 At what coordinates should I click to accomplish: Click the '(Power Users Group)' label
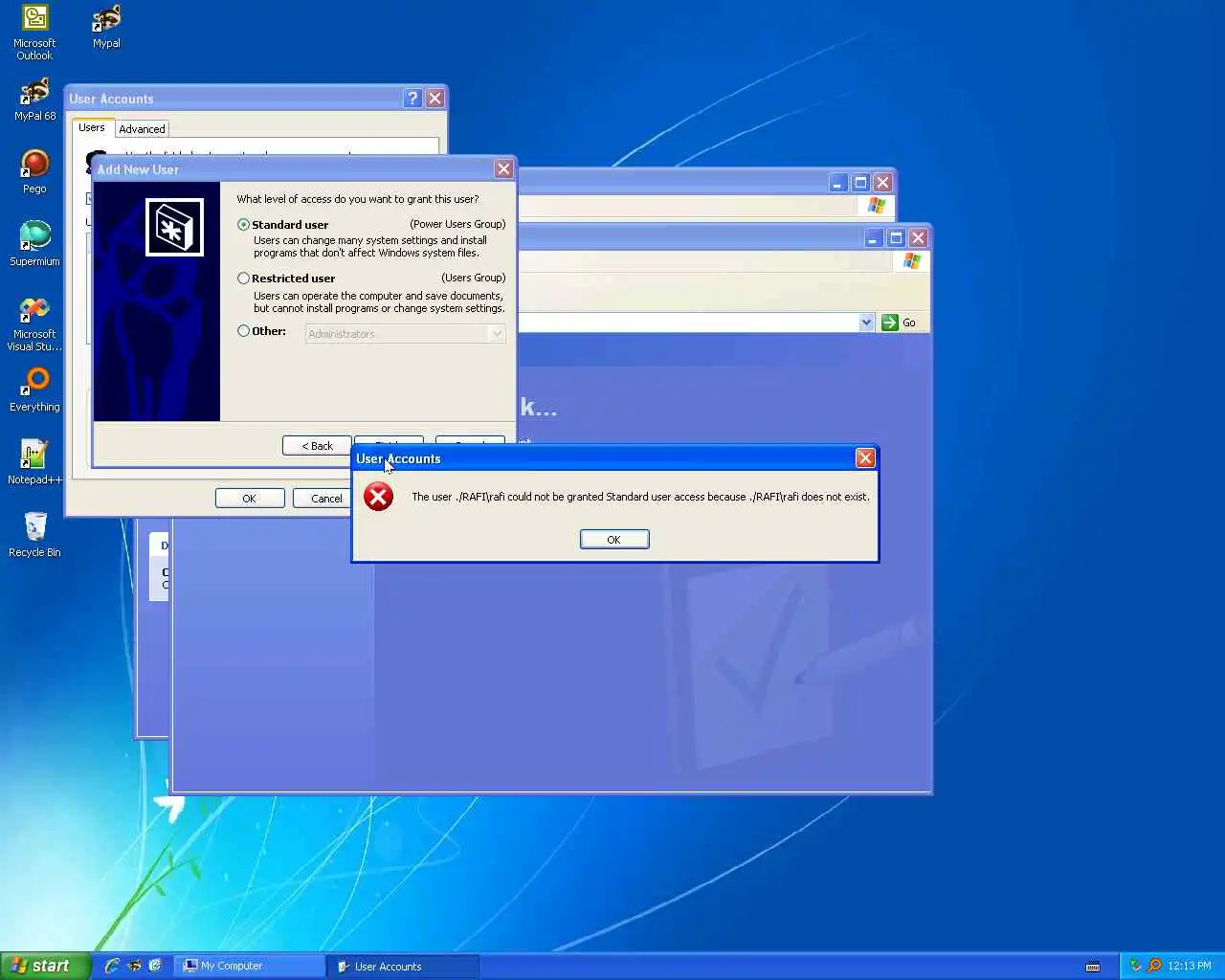(x=457, y=224)
